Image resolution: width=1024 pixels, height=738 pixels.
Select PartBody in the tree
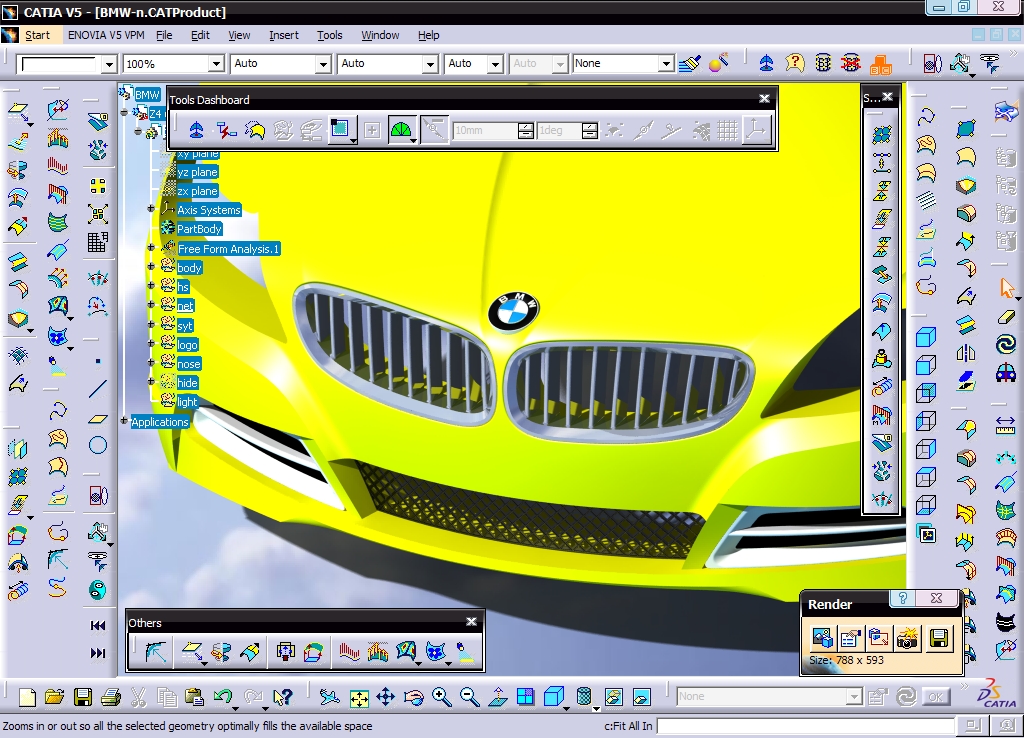[x=199, y=229]
